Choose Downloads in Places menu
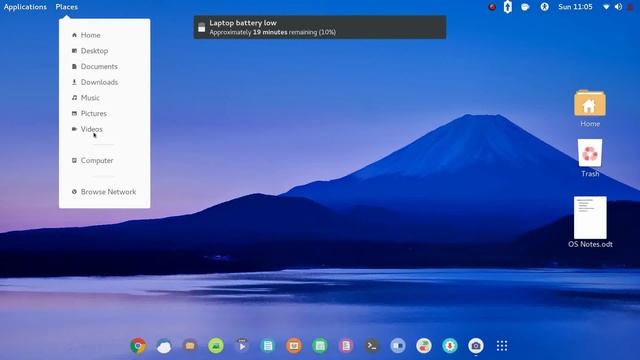The width and height of the screenshot is (640, 360). pyautogui.click(x=104, y=82)
